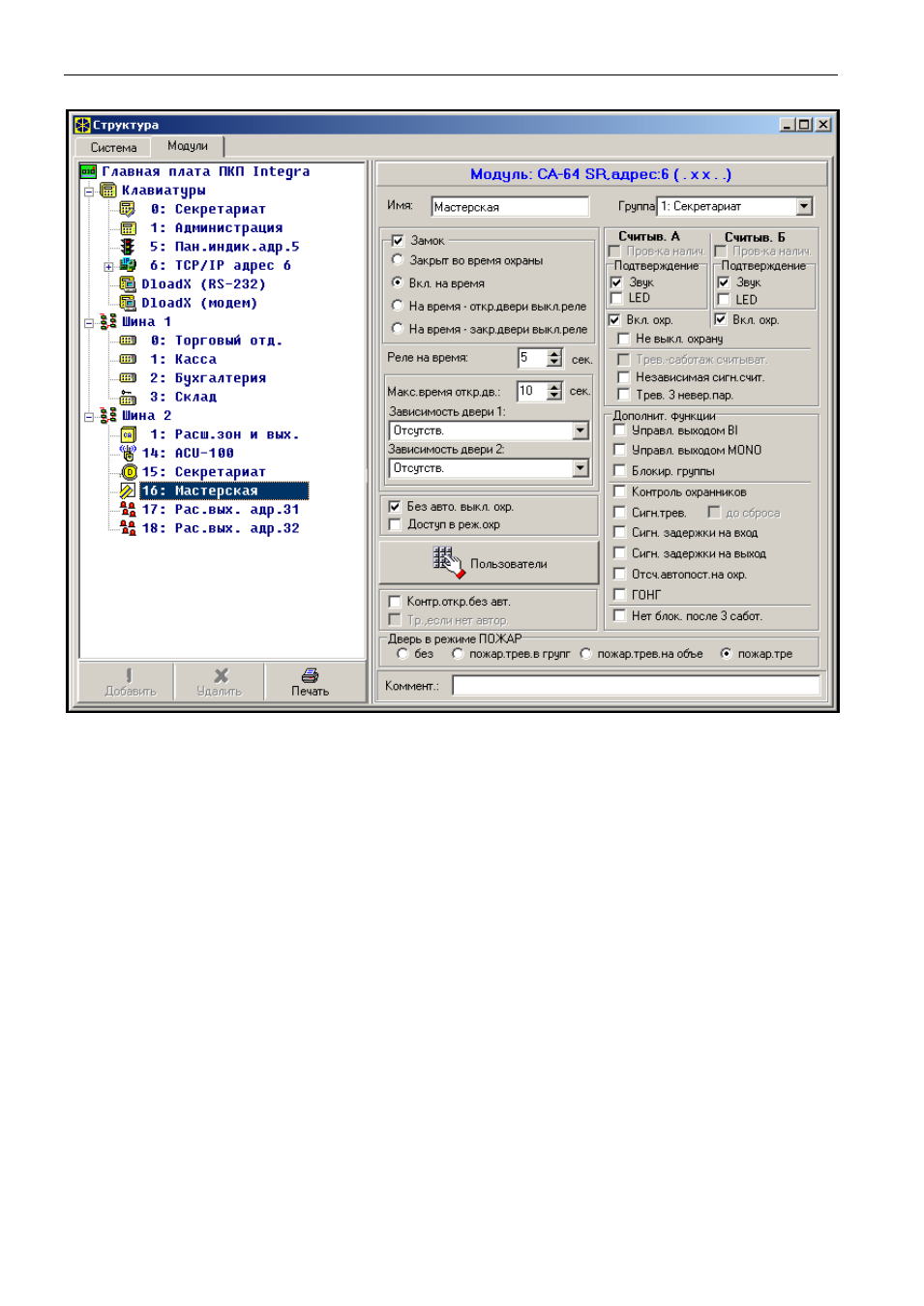
Task: Click the round icon beside 15: Секретариат
Action: pos(128,472)
